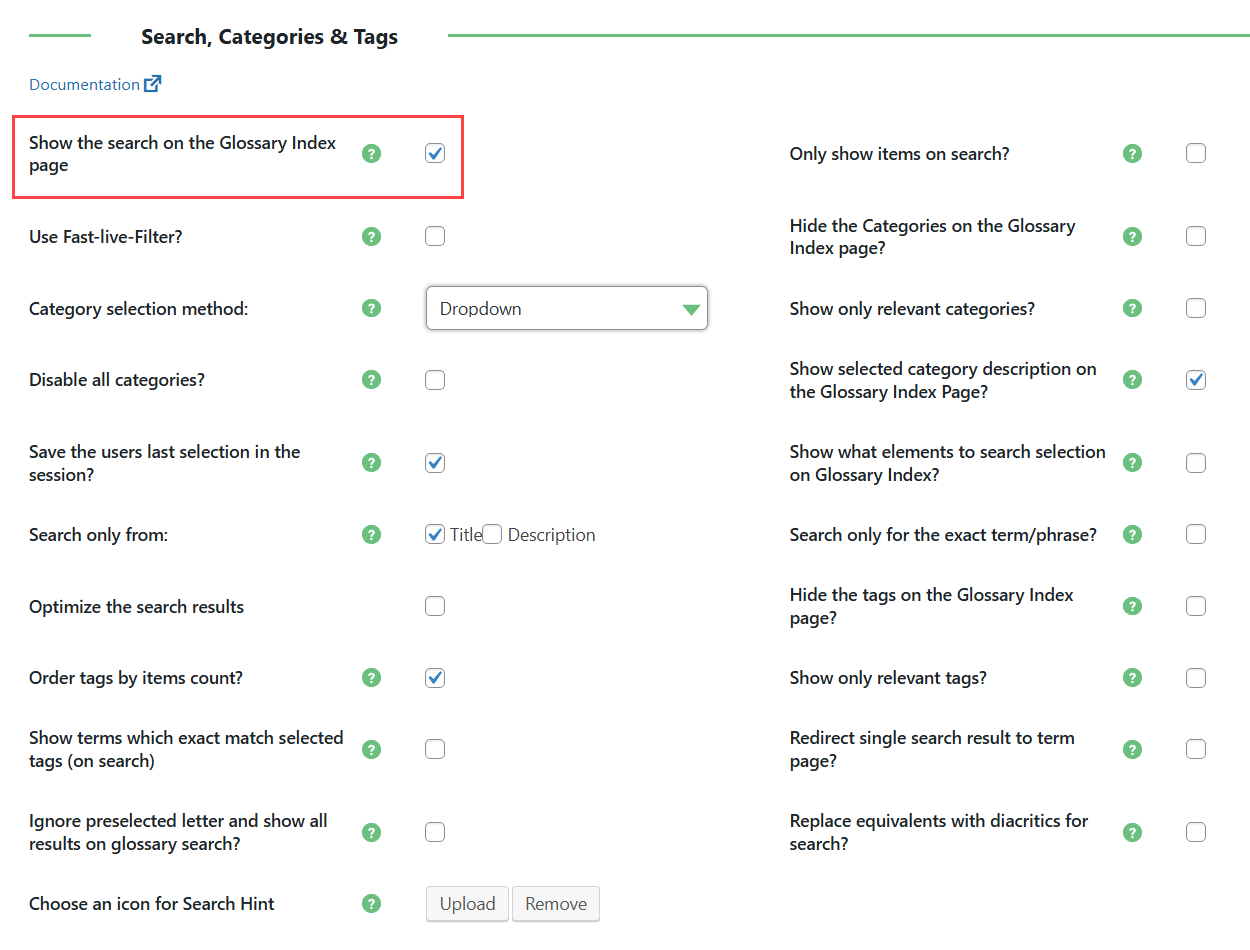Image resolution: width=1250 pixels, height=950 pixels.
Task: Open help icon for Redirect single search result
Action: click(1132, 749)
